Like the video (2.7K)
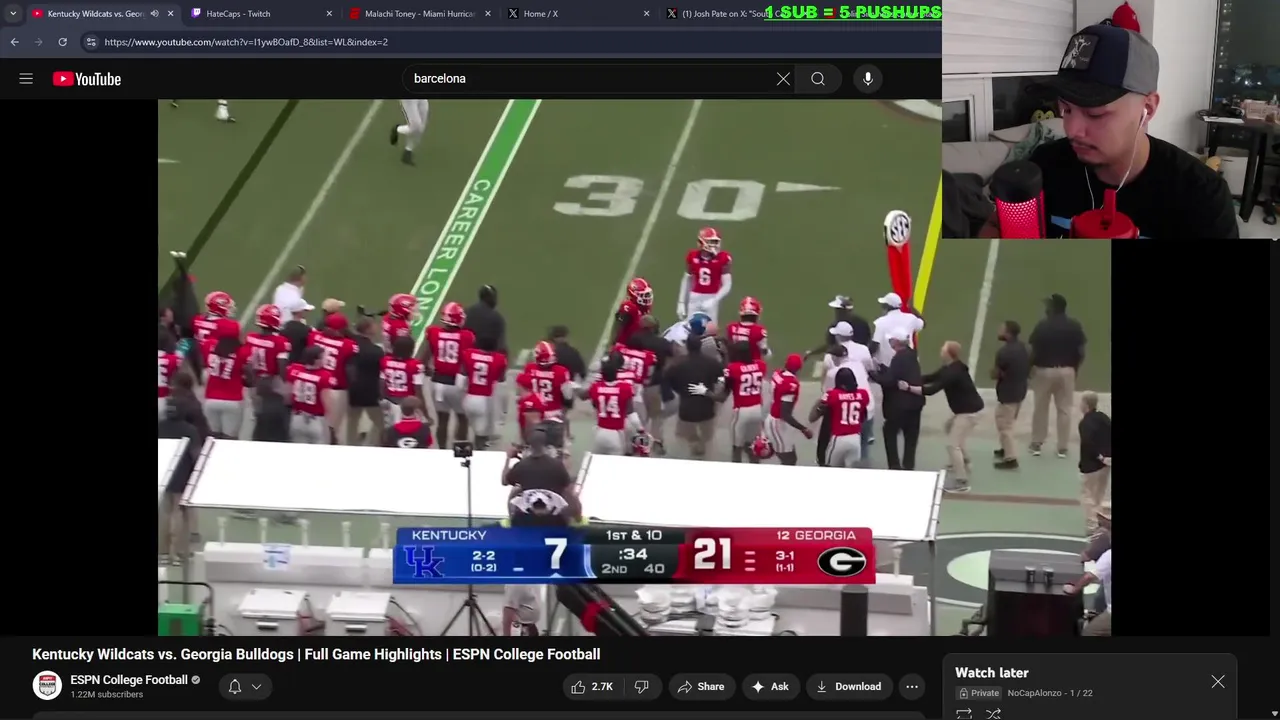The width and height of the screenshot is (1280, 720). pos(591,686)
